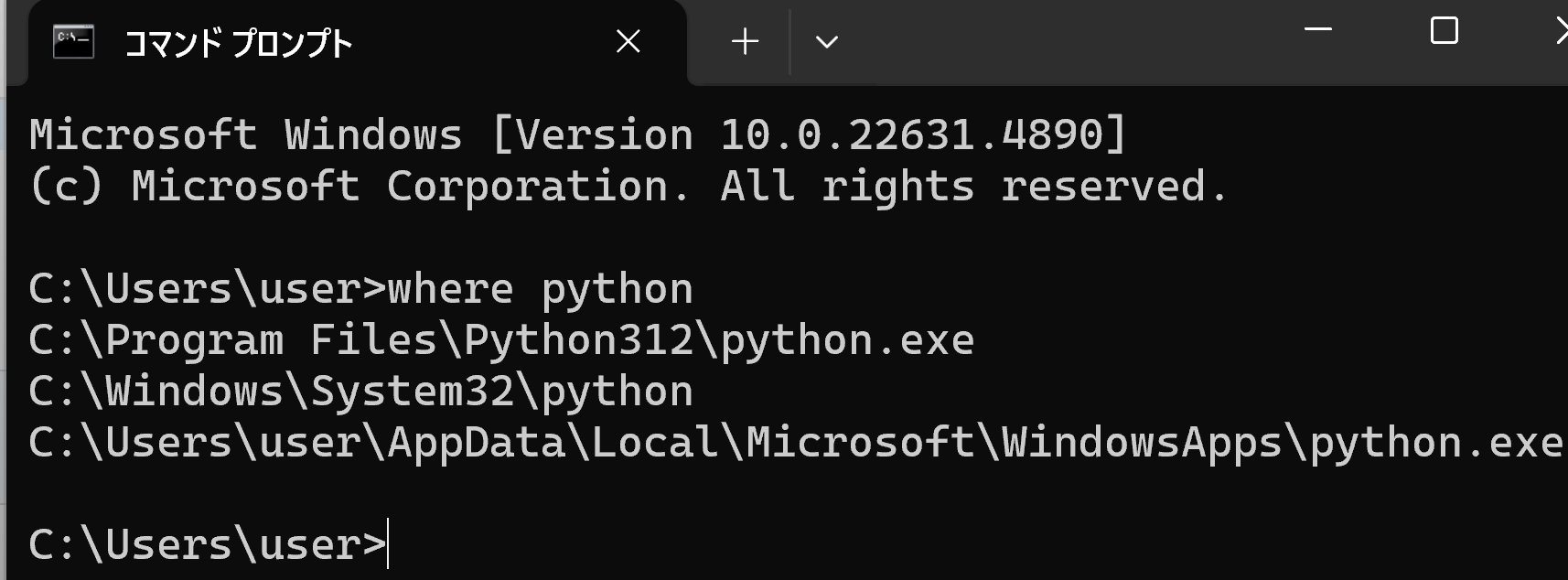Click the words Microsoft Windows in the first line
Screen dimensions: 1568x580
[x=245, y=135]
